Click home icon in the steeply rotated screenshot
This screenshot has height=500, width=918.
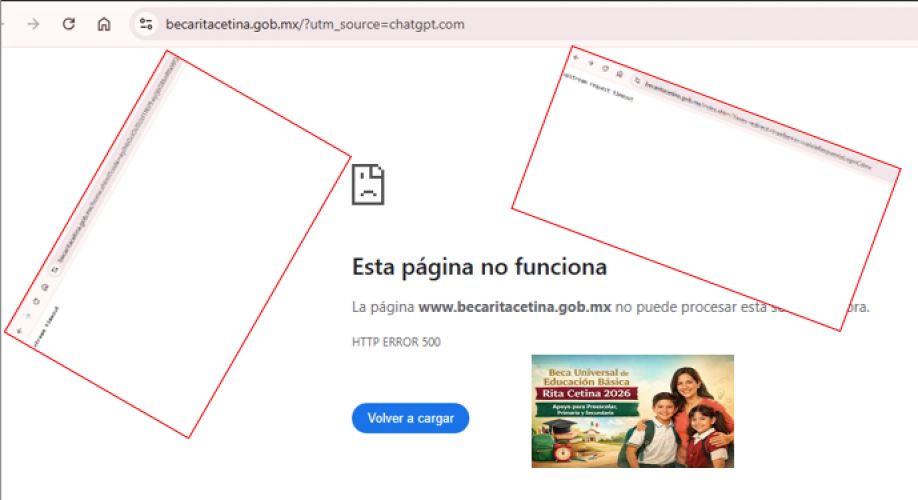click(45, 287)
